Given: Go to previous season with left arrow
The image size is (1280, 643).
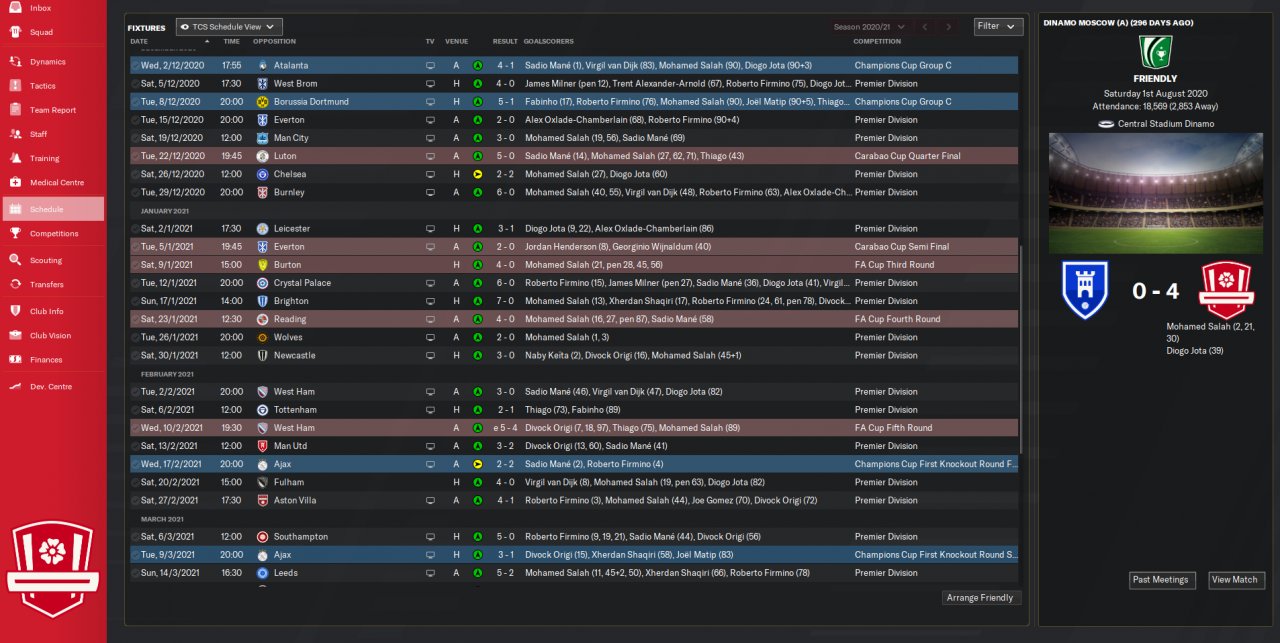Looking at the screenshot, I should 925,27.
